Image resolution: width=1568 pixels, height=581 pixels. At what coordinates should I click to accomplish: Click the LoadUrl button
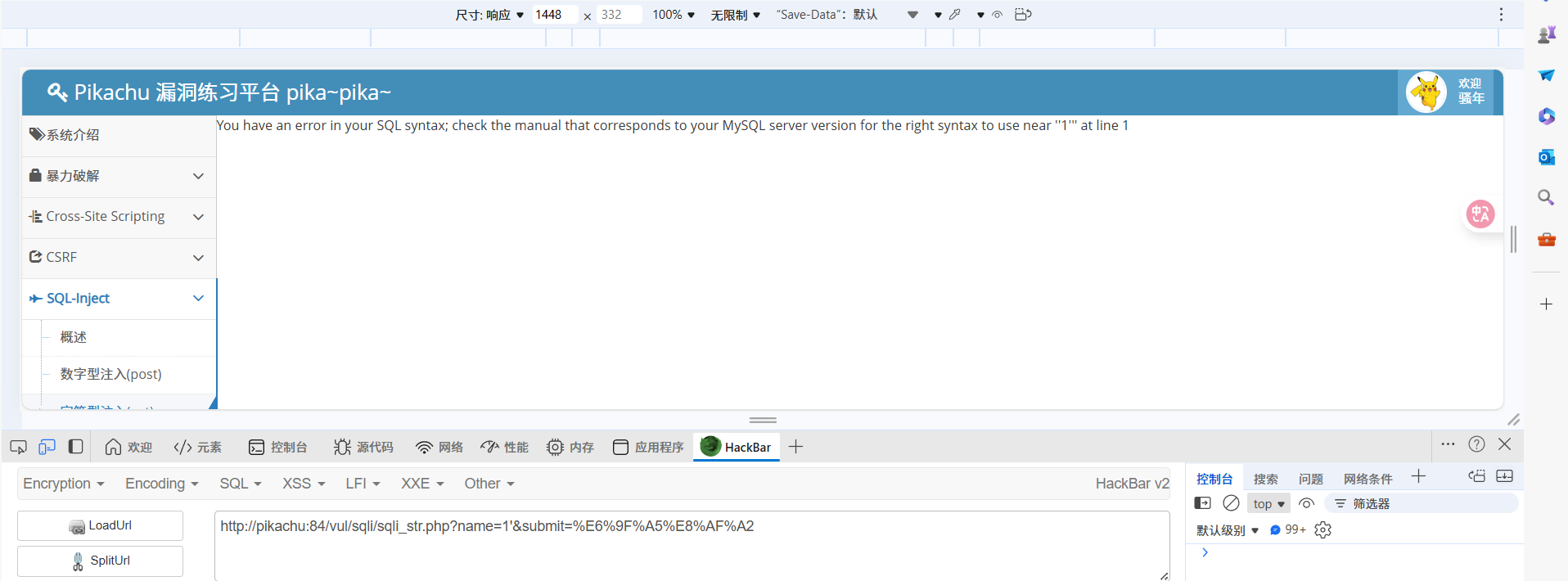click(x=100, y=525)
